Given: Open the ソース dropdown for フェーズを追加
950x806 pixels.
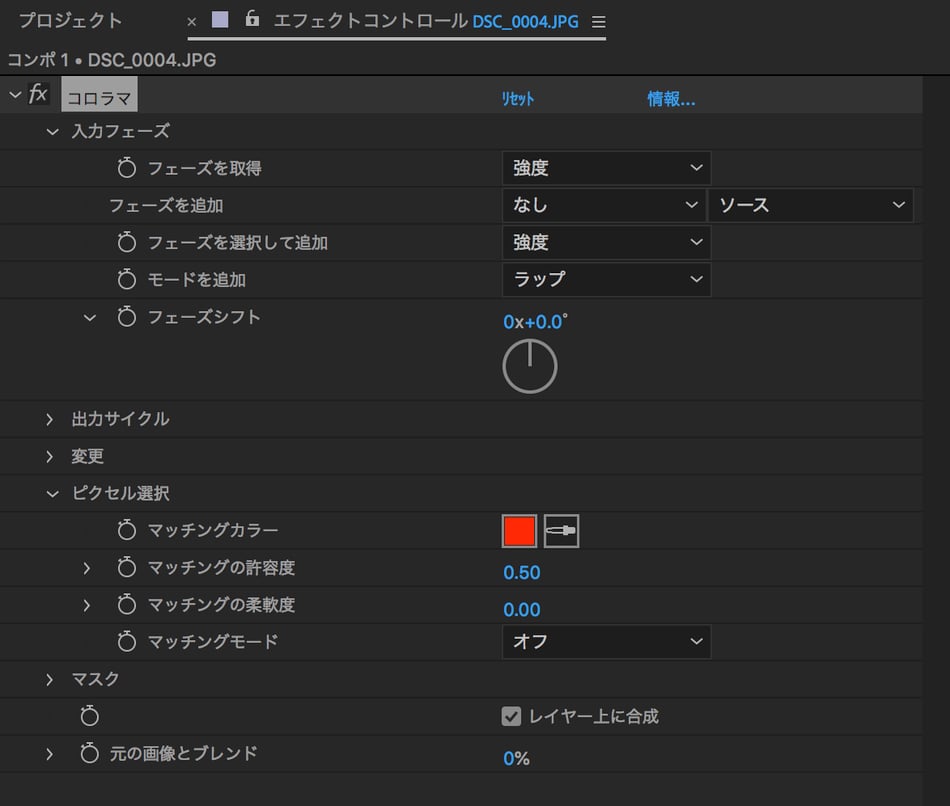Looking at the screenshot, I should 810,205.
